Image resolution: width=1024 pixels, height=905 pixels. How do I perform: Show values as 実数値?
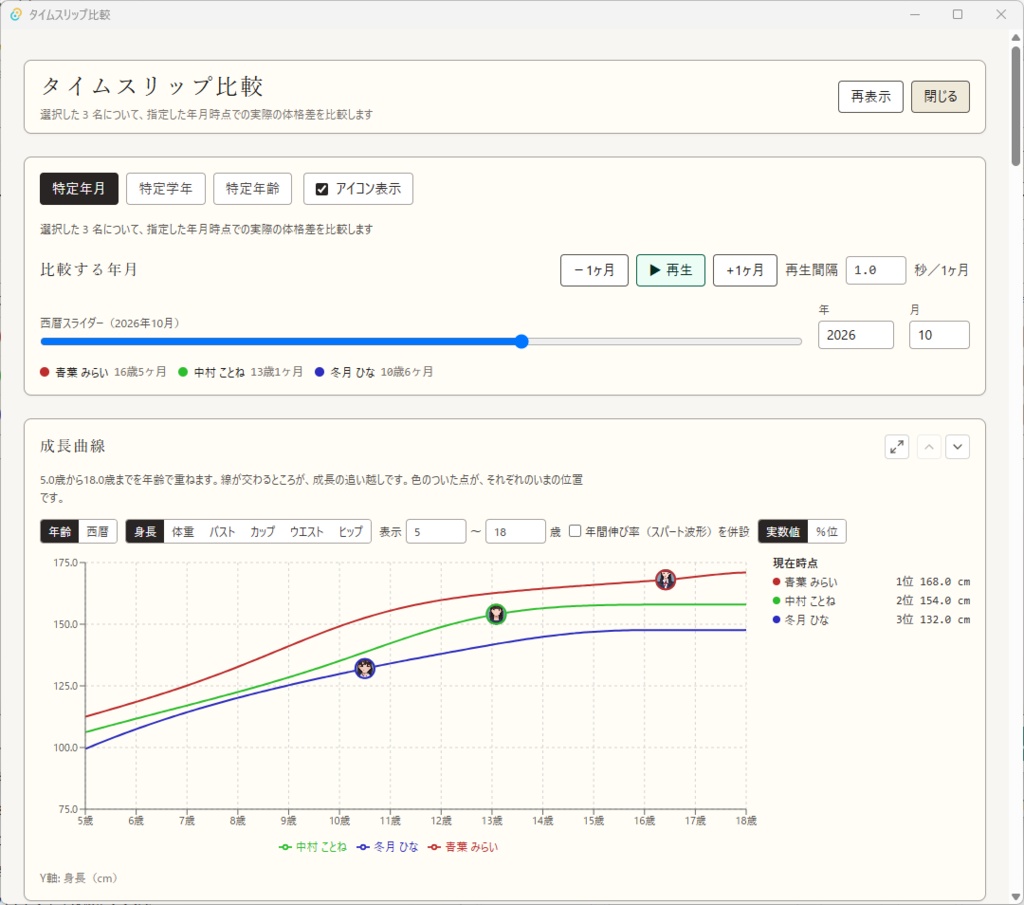pyautogui.click(x=783, y=532)
